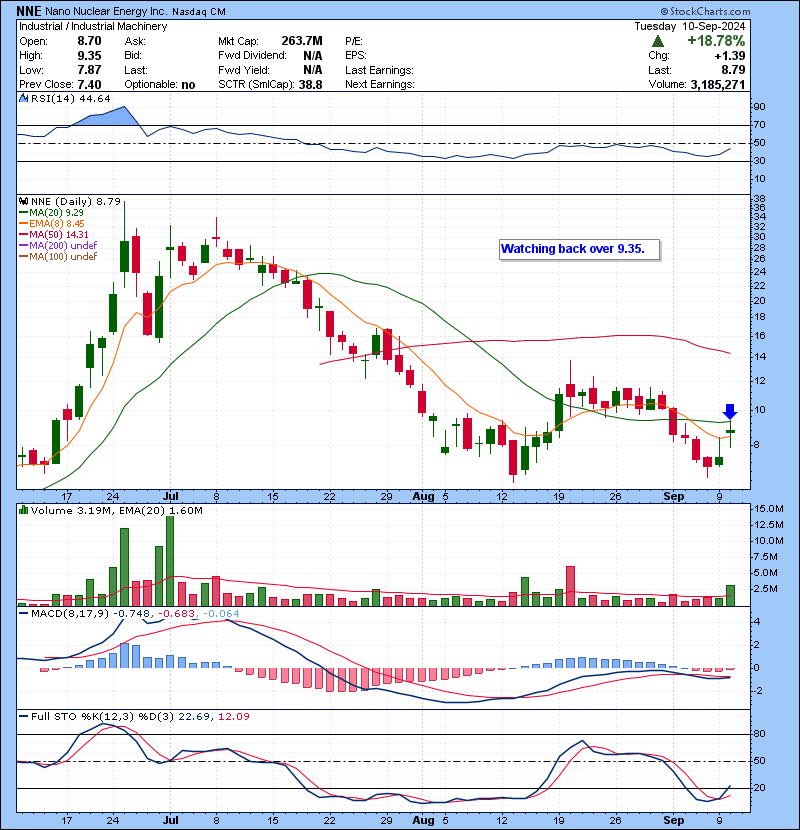
Task: Click Industrial / Industrial Machinery sector text
Action: pyautogui.click(x=93, y=26)
